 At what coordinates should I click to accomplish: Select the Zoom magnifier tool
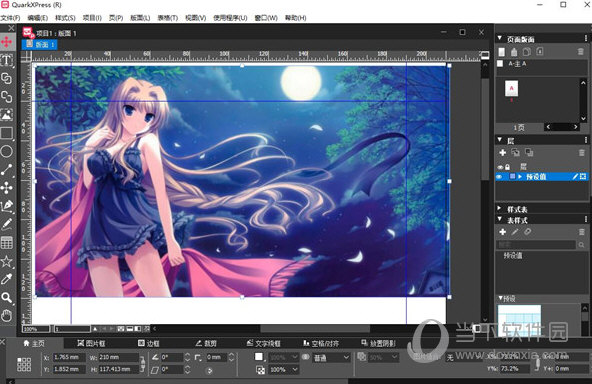[7, 298]
